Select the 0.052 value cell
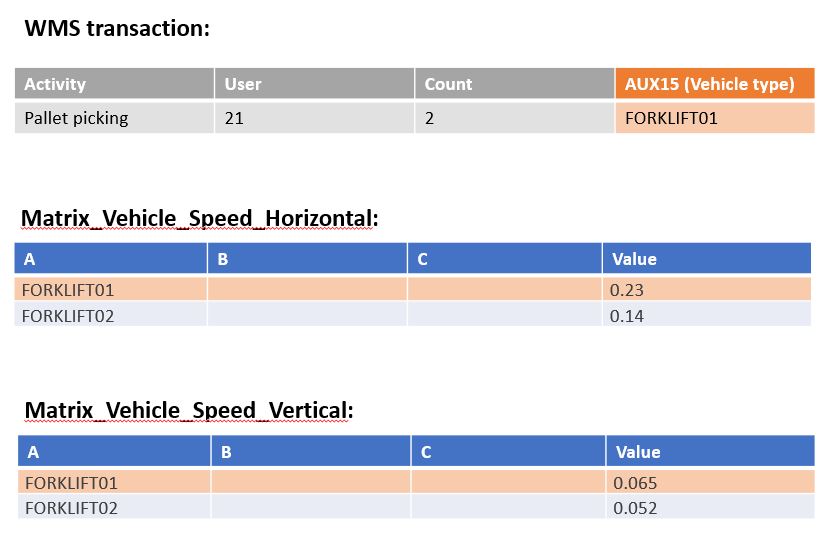832x544 pixels. point(634,508)
